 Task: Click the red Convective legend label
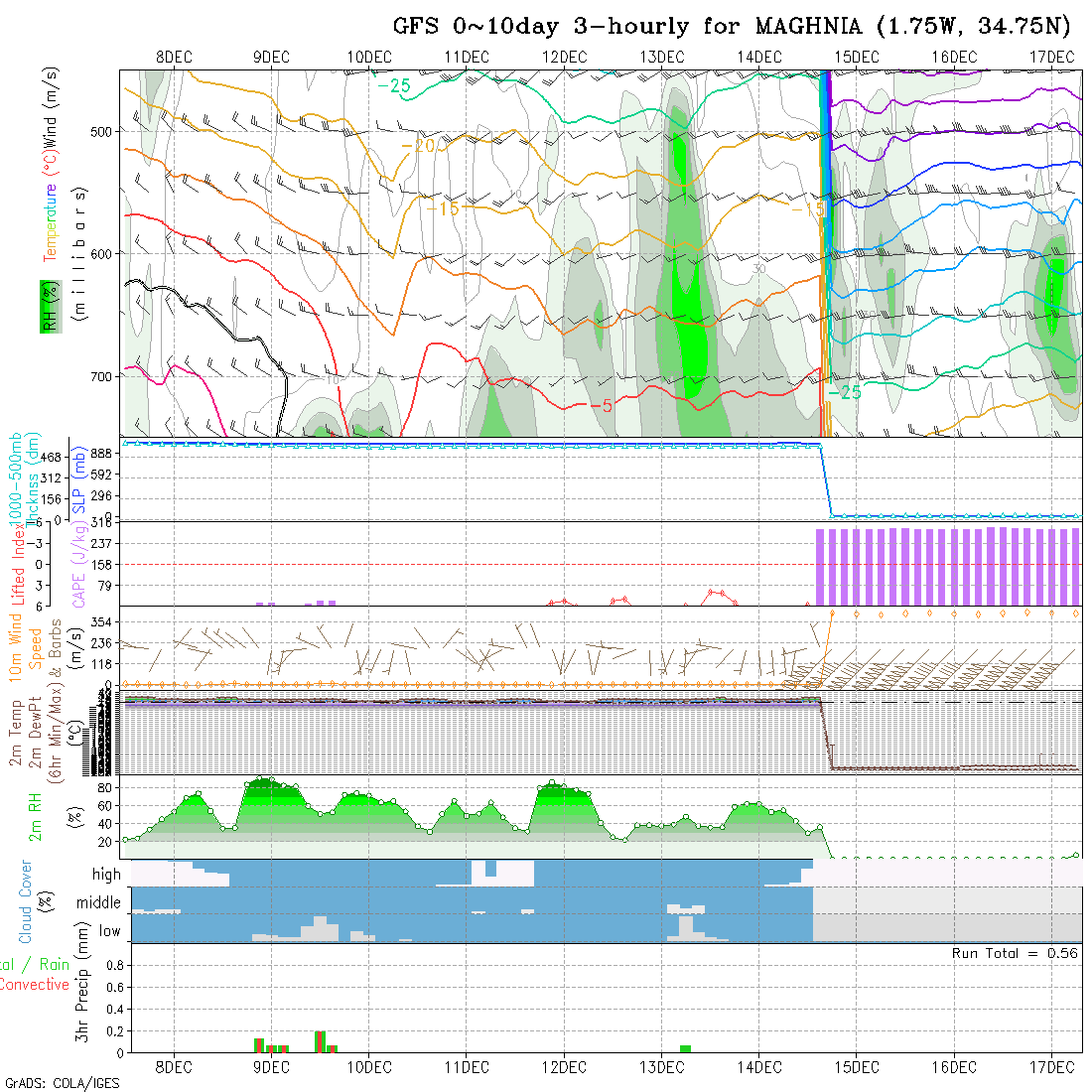(x=35, y=985)
